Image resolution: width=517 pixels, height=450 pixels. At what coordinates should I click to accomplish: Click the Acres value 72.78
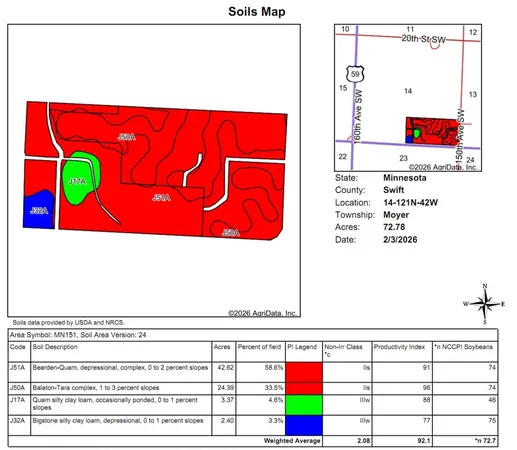pos(394,227)
